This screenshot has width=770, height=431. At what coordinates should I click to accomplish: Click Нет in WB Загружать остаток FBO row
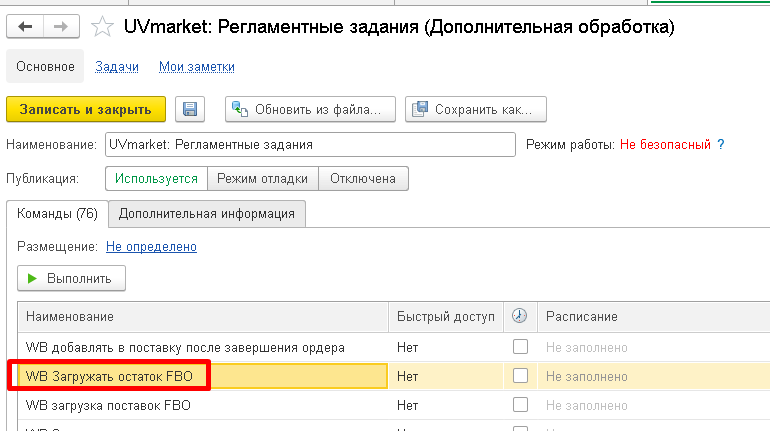click(x=408, y=377)
